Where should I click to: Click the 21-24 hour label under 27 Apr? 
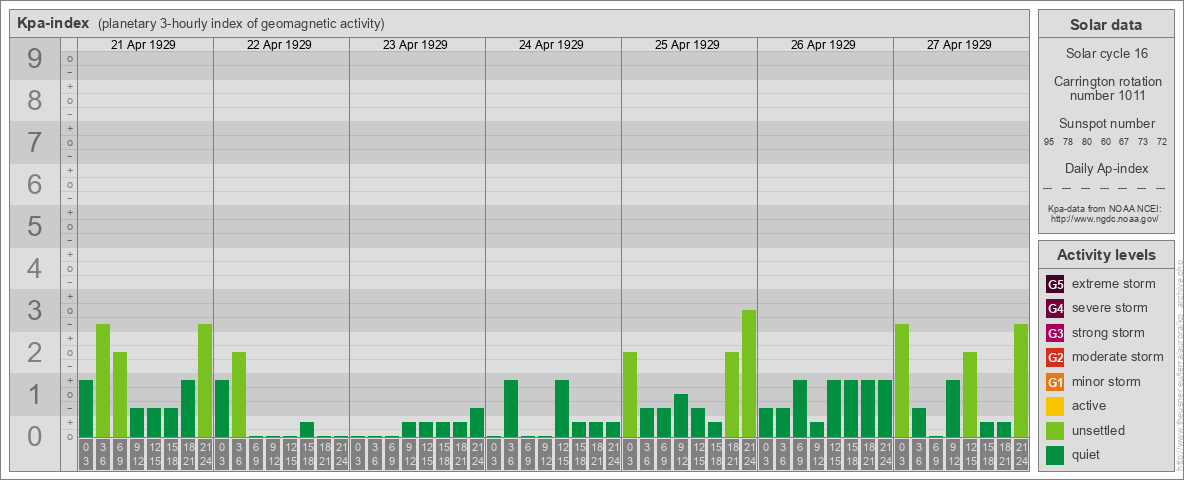pyautogui.click(x=1021, y=455)
